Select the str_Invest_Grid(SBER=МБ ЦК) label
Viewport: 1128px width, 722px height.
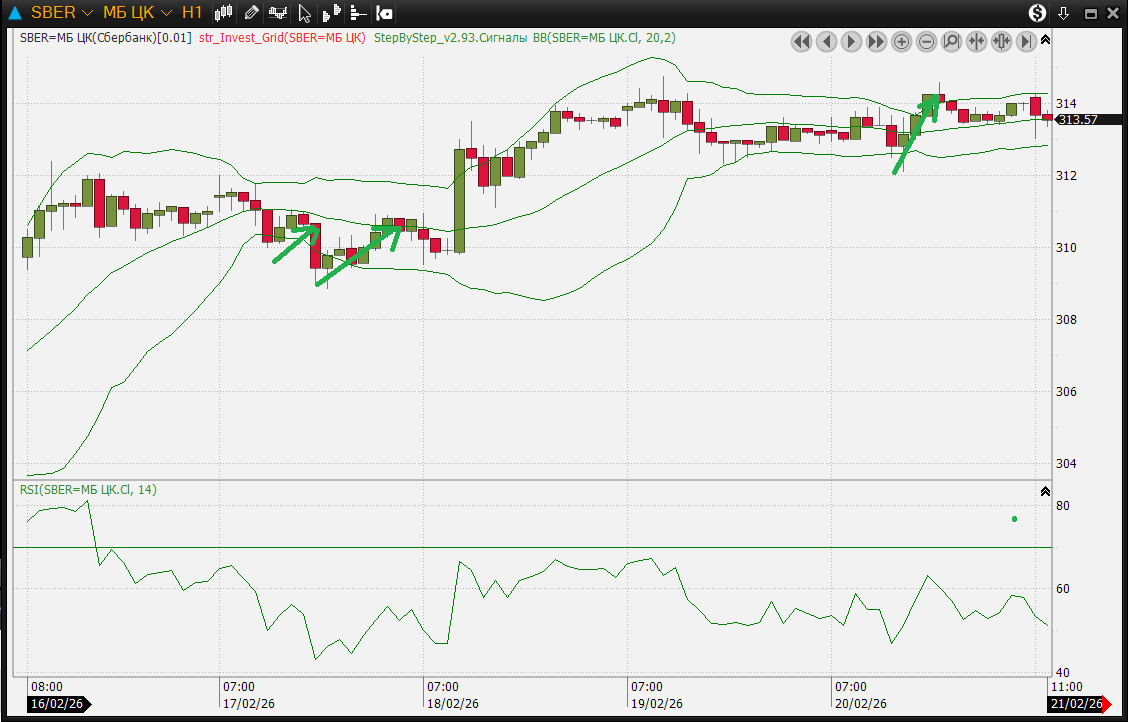coord(282,38)
